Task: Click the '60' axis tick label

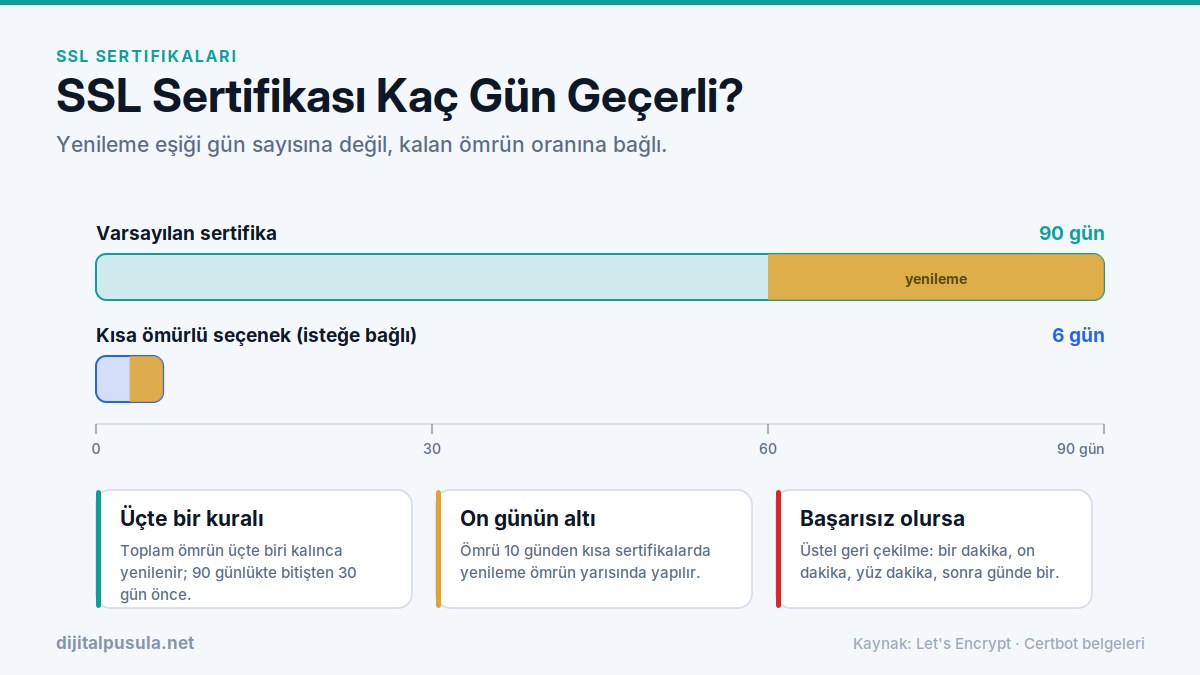Action: [x=768, y=449]
